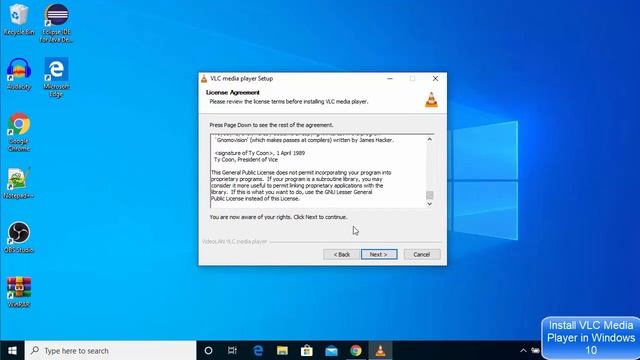
Task: Select the Audacity desktop icon
Action: (19, 74)
